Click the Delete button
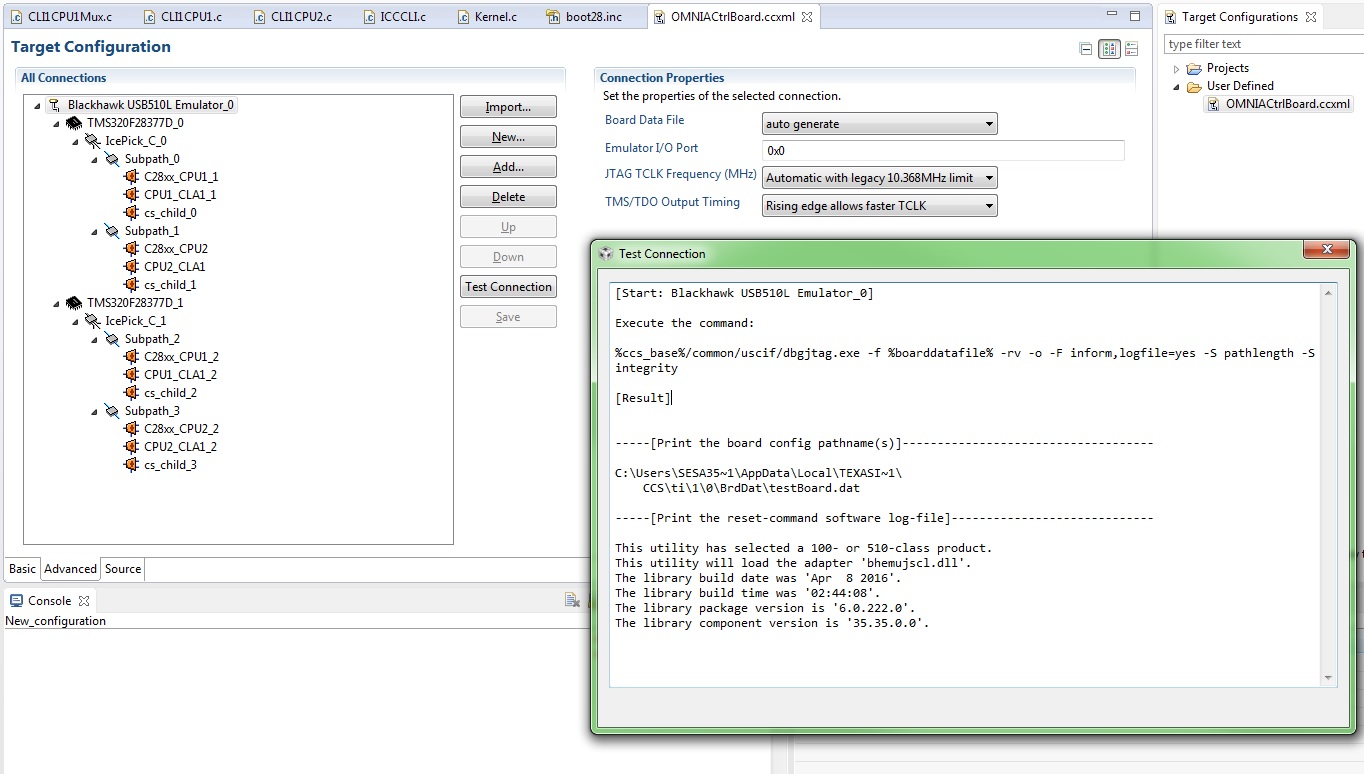 (508, 197)
